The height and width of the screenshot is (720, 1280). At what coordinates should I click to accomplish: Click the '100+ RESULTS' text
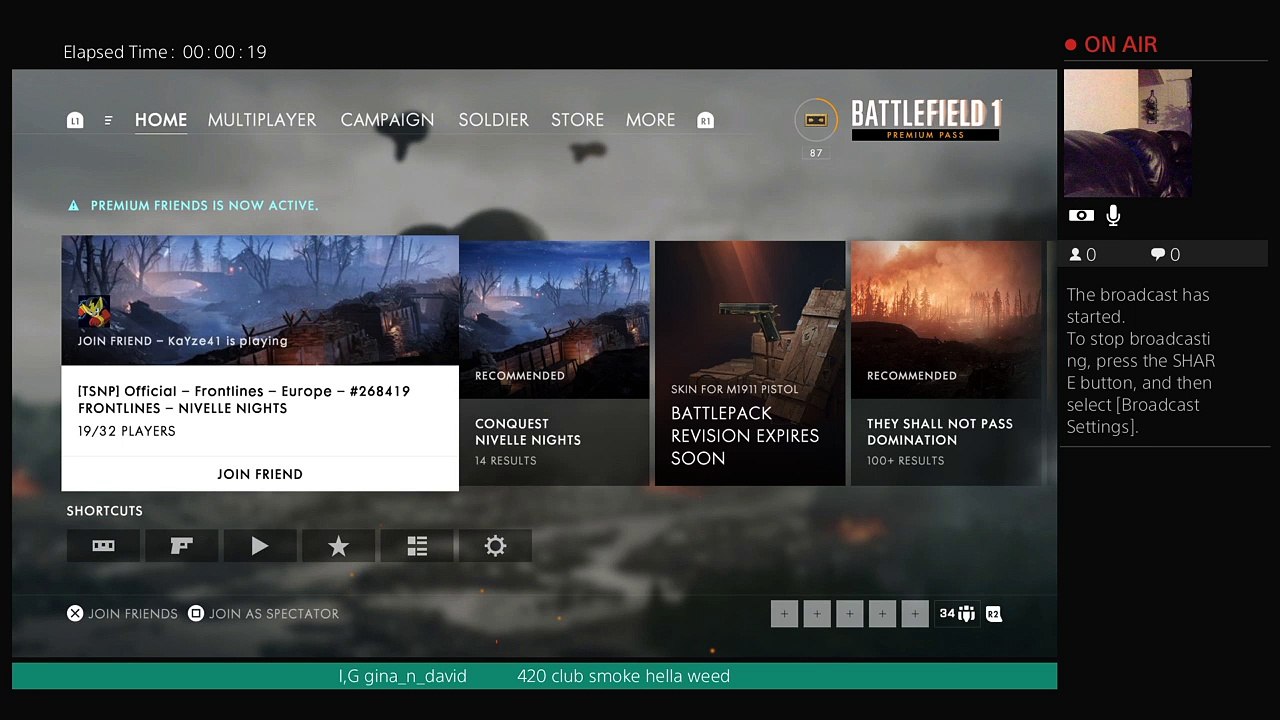906,461
